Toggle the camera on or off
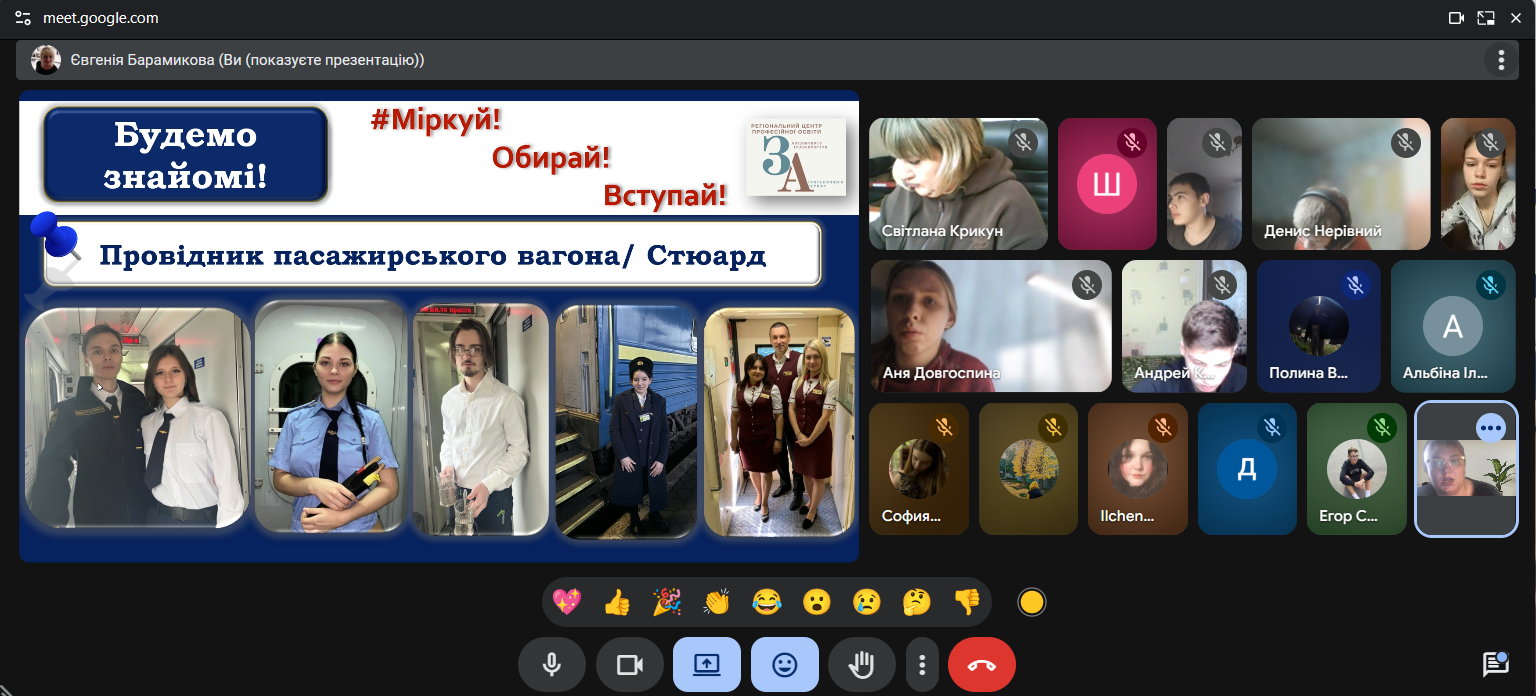This screenshot has height=696, width=1536. tap(629, 665)
